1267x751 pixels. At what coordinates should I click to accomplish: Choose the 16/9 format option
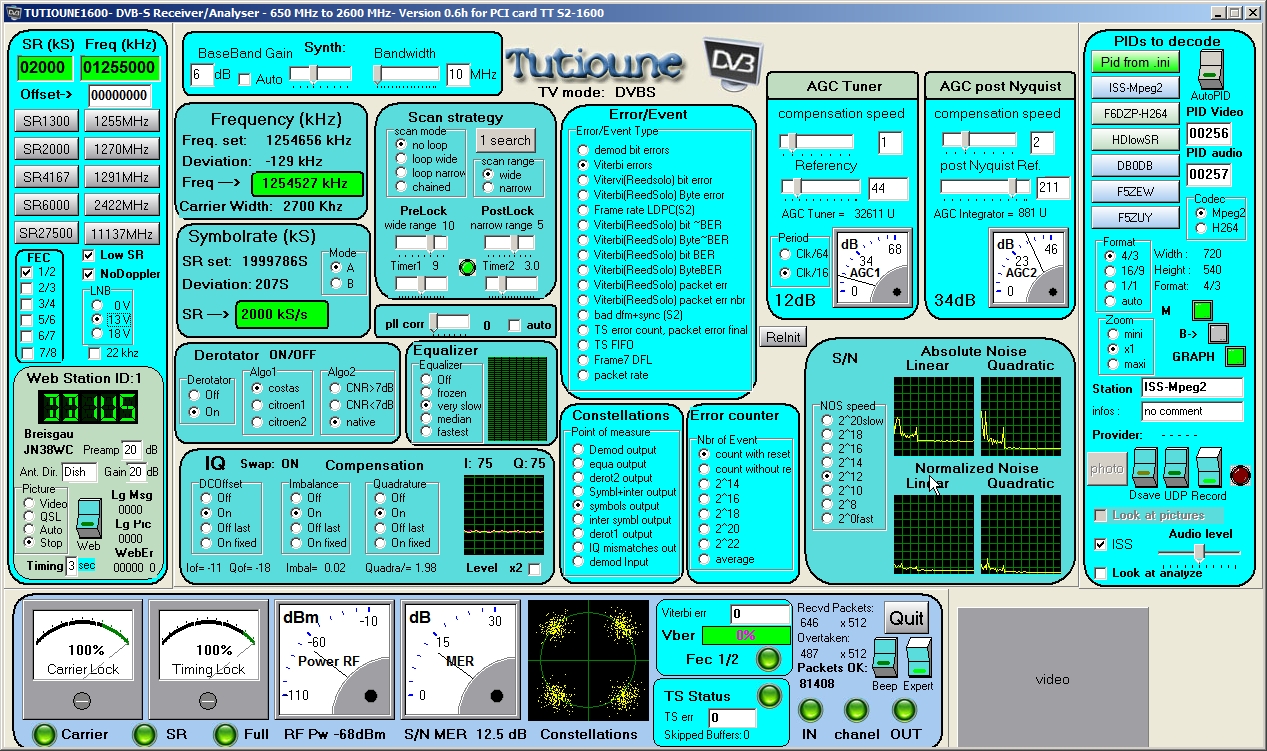(x=1109, y=271)
